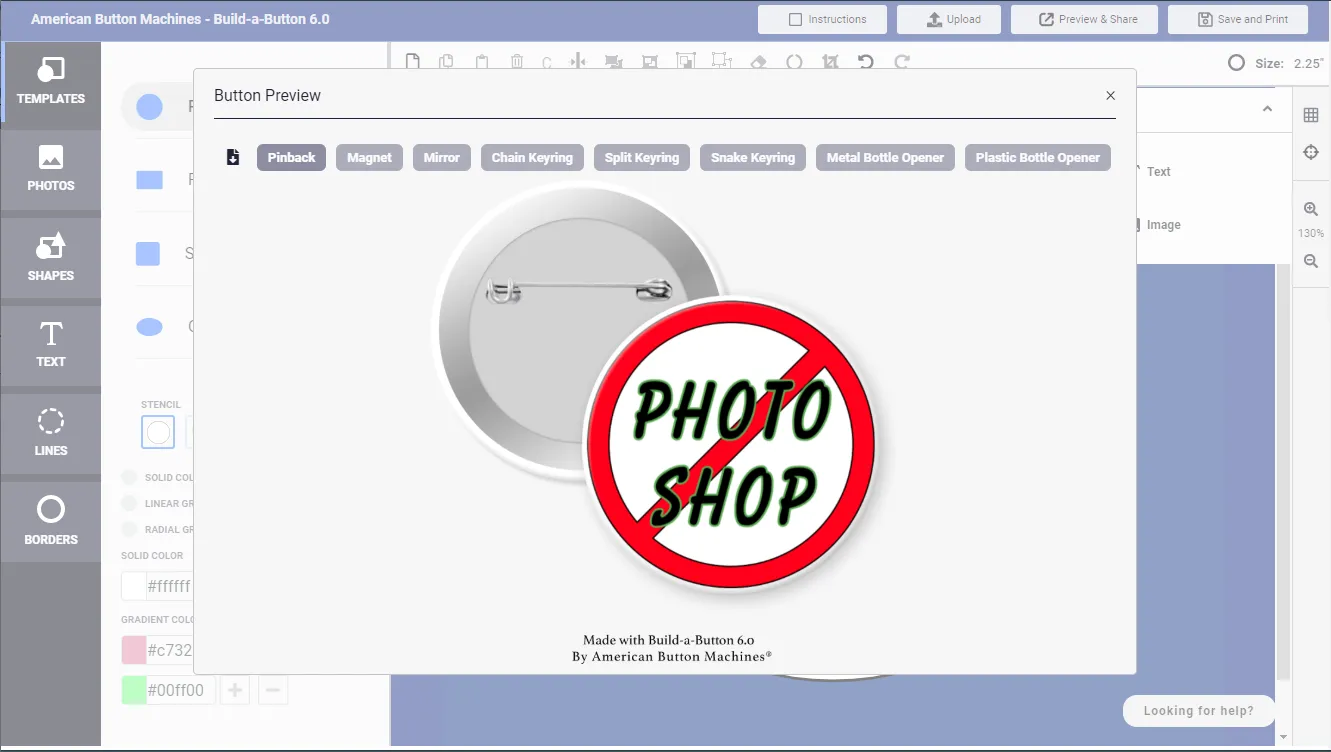Click the #ffffff hex color field
This screenshot has width=1331, height=752.
pyautogui.click(x=169, y=586)
